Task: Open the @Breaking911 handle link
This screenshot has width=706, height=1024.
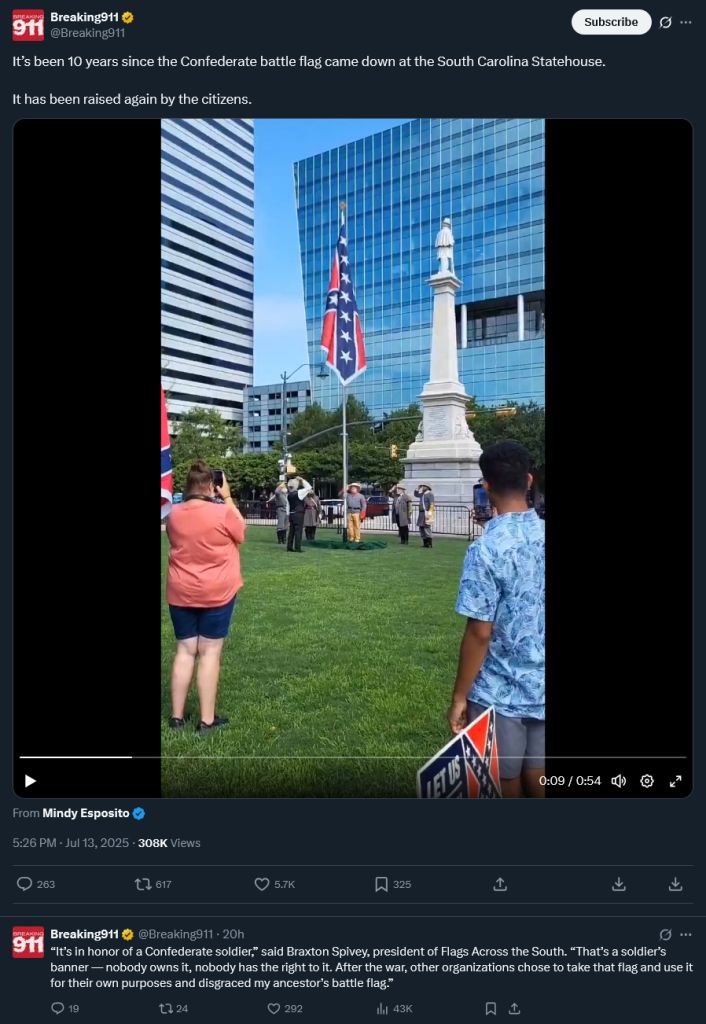Action: (88, 33)
